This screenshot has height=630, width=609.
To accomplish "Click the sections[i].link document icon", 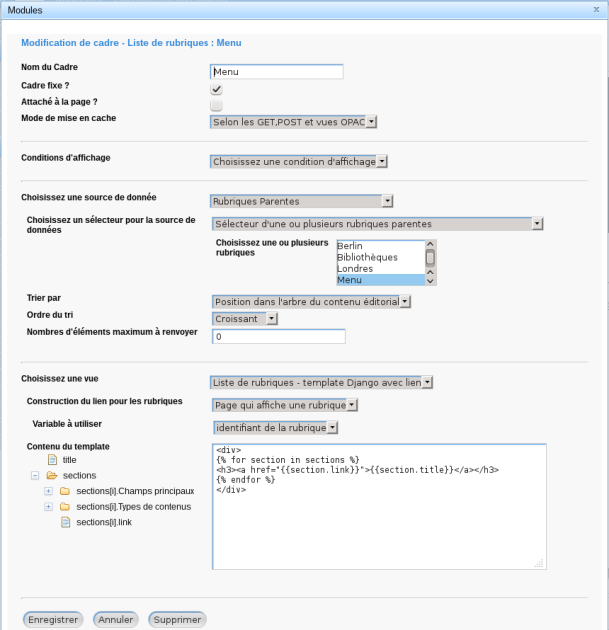I will pyautogui.click(x=65, y=522).
